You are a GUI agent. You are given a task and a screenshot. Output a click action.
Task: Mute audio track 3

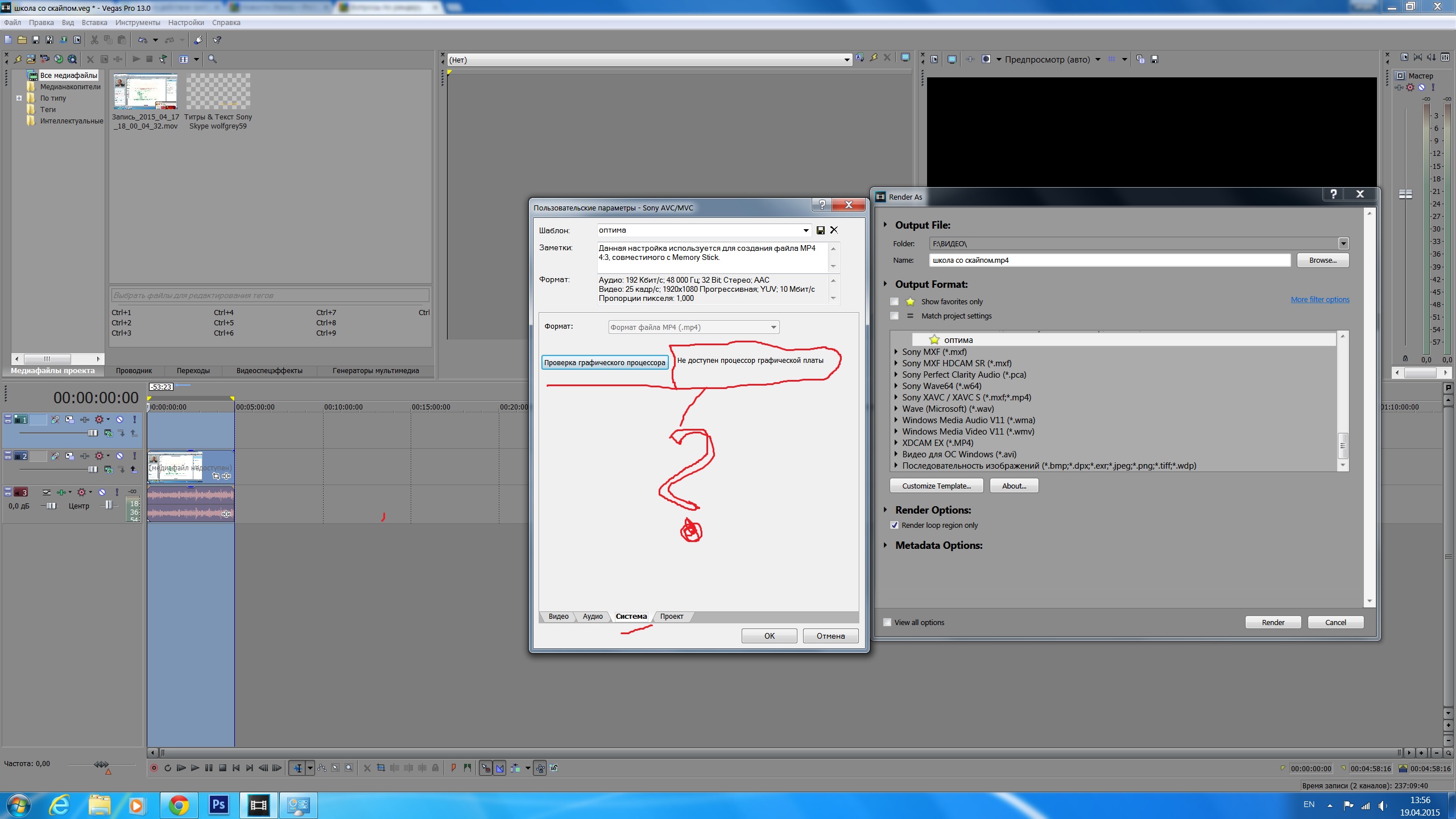[x=102, y=493]
